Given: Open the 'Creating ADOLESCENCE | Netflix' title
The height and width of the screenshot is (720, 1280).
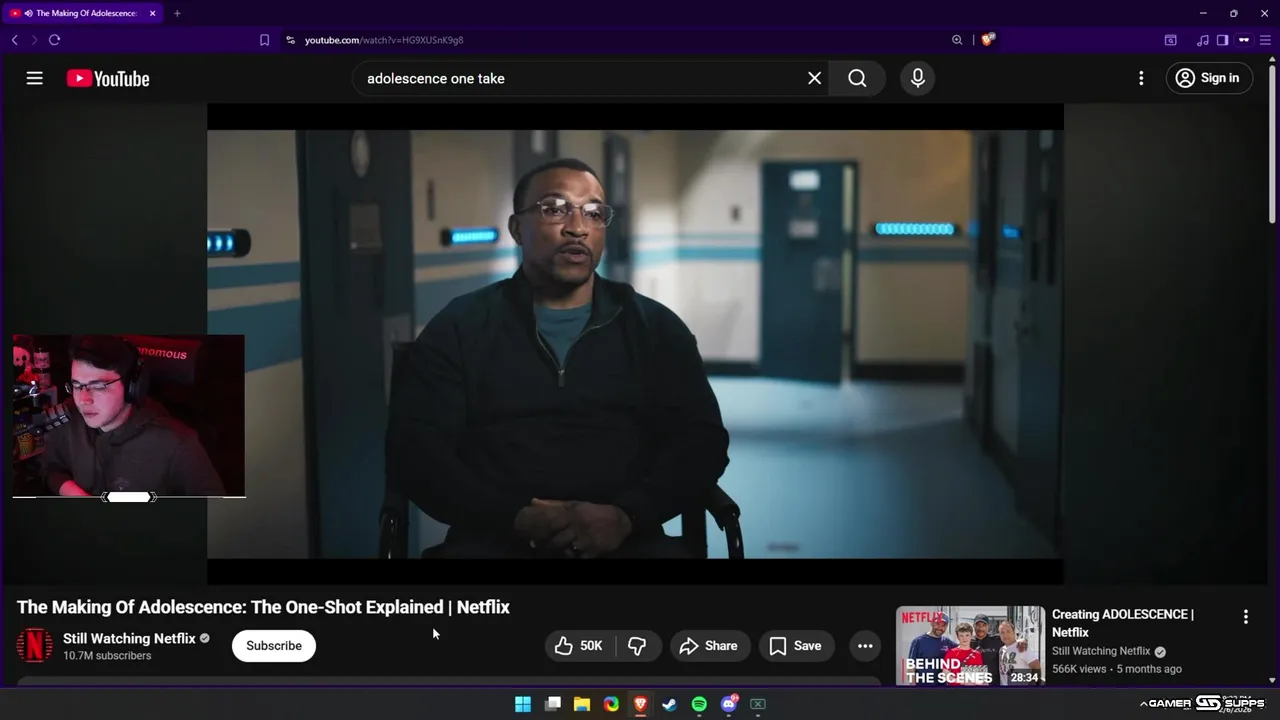Looking at the screenshot, I should 1123,623.
